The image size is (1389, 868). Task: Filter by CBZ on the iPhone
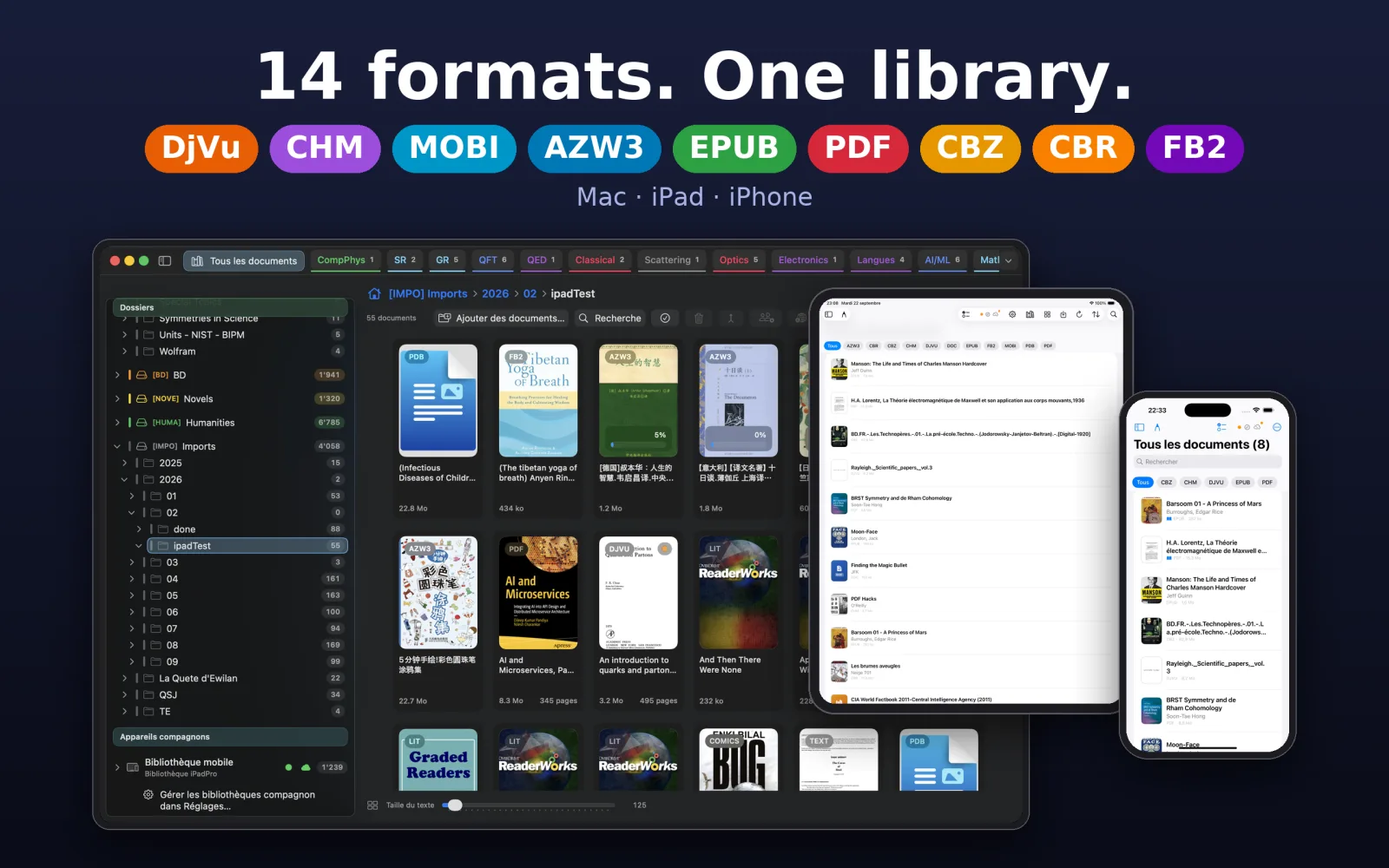1167,483
